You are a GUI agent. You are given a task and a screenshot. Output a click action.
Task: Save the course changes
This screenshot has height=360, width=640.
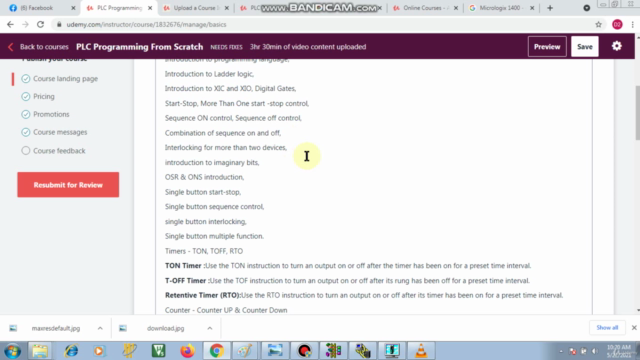click(x=584, y=47)
